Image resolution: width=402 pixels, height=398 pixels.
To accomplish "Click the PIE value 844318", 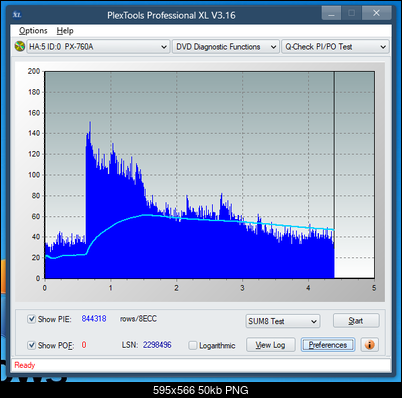I will (94, 319).
